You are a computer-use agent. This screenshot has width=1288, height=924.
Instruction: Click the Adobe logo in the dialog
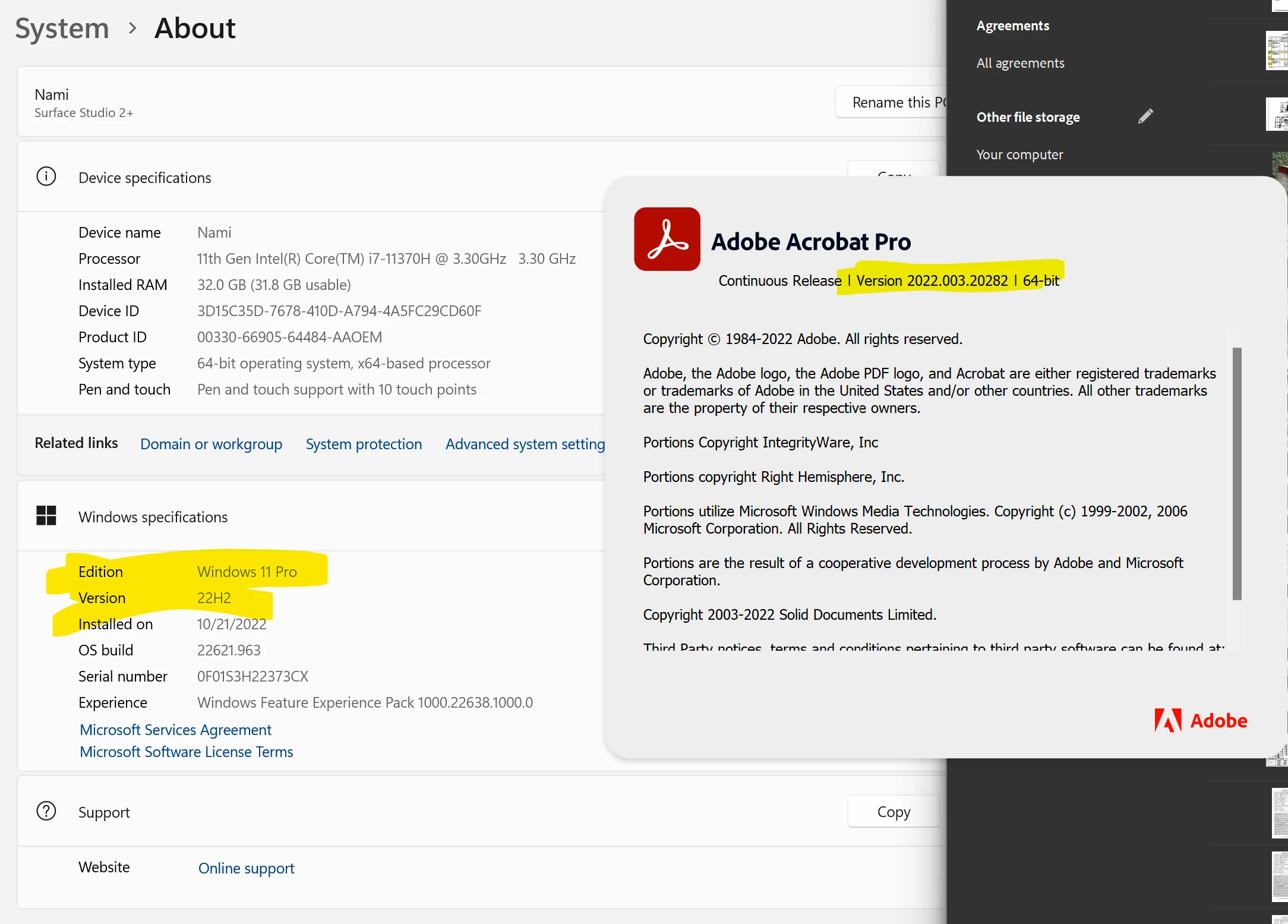[x=1200, y=720]
